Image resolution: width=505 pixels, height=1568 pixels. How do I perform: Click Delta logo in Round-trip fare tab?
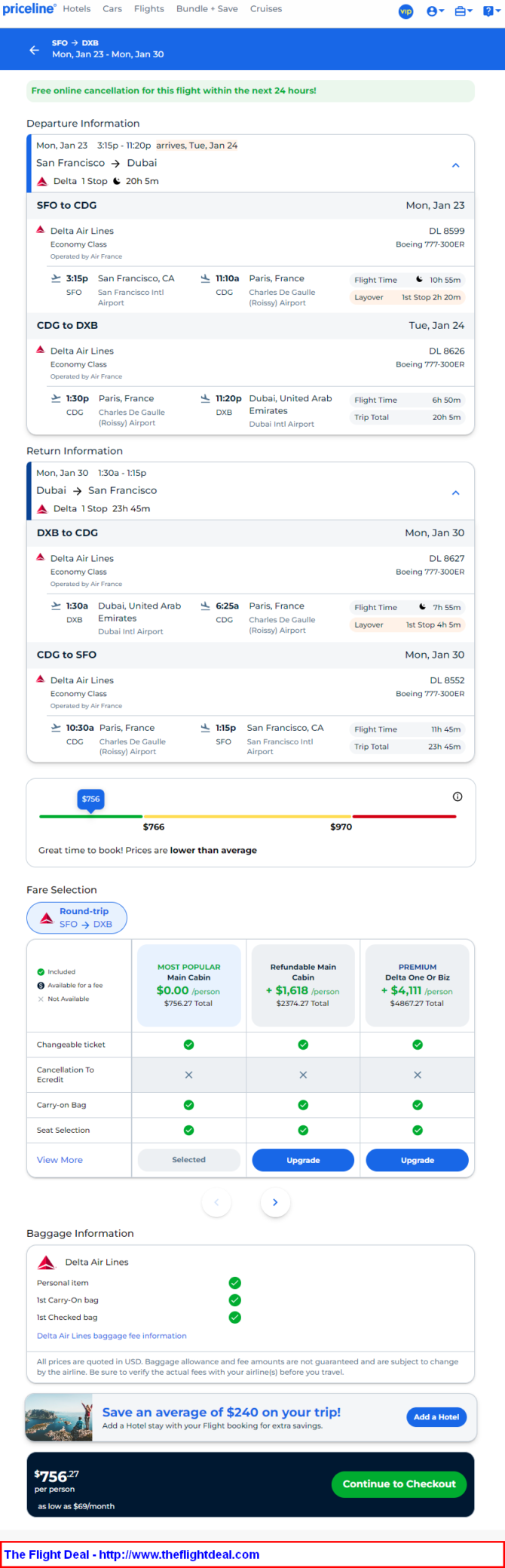(x=47, y=918)
